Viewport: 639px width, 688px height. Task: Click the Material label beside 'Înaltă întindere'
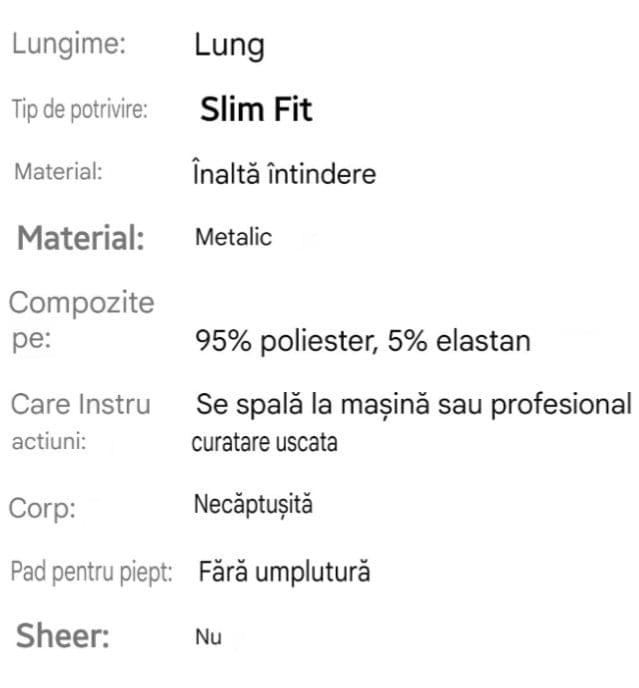tap(58, 172)
